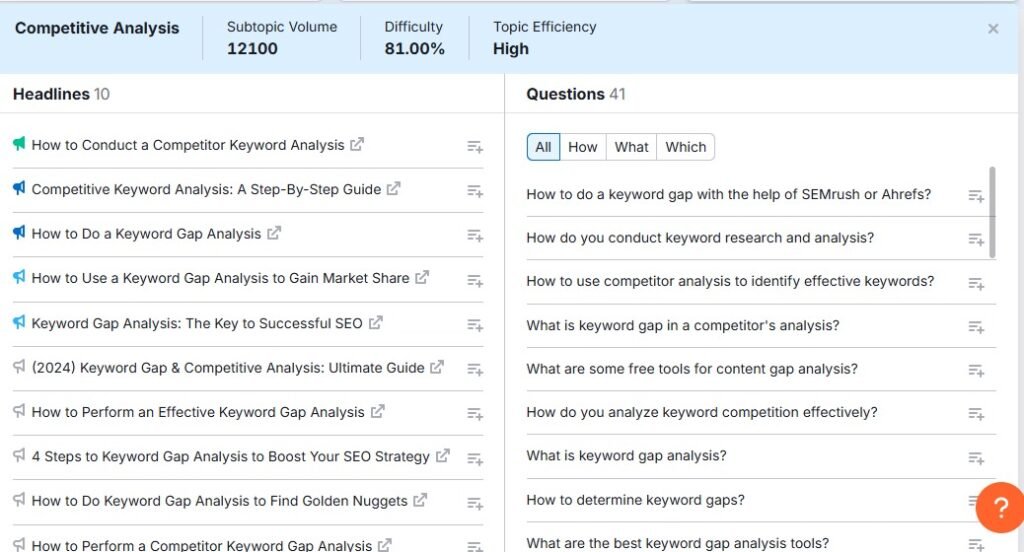Add question 'What is keyword gap in a competitor's analysis?'
Viewport: 1024px width, 552px height.
coord(976,327)
